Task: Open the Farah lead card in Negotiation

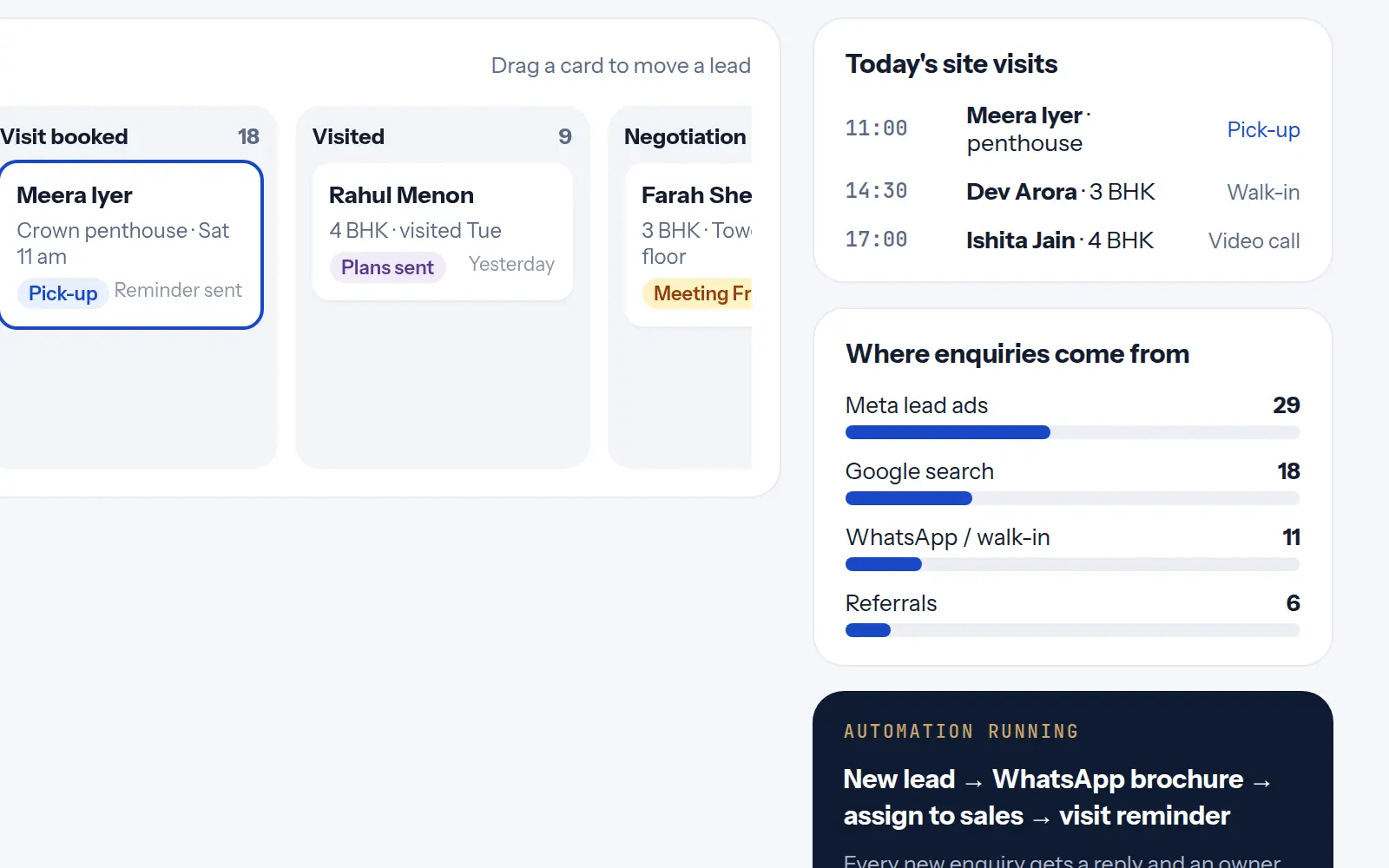Action: tap(688, 245)
